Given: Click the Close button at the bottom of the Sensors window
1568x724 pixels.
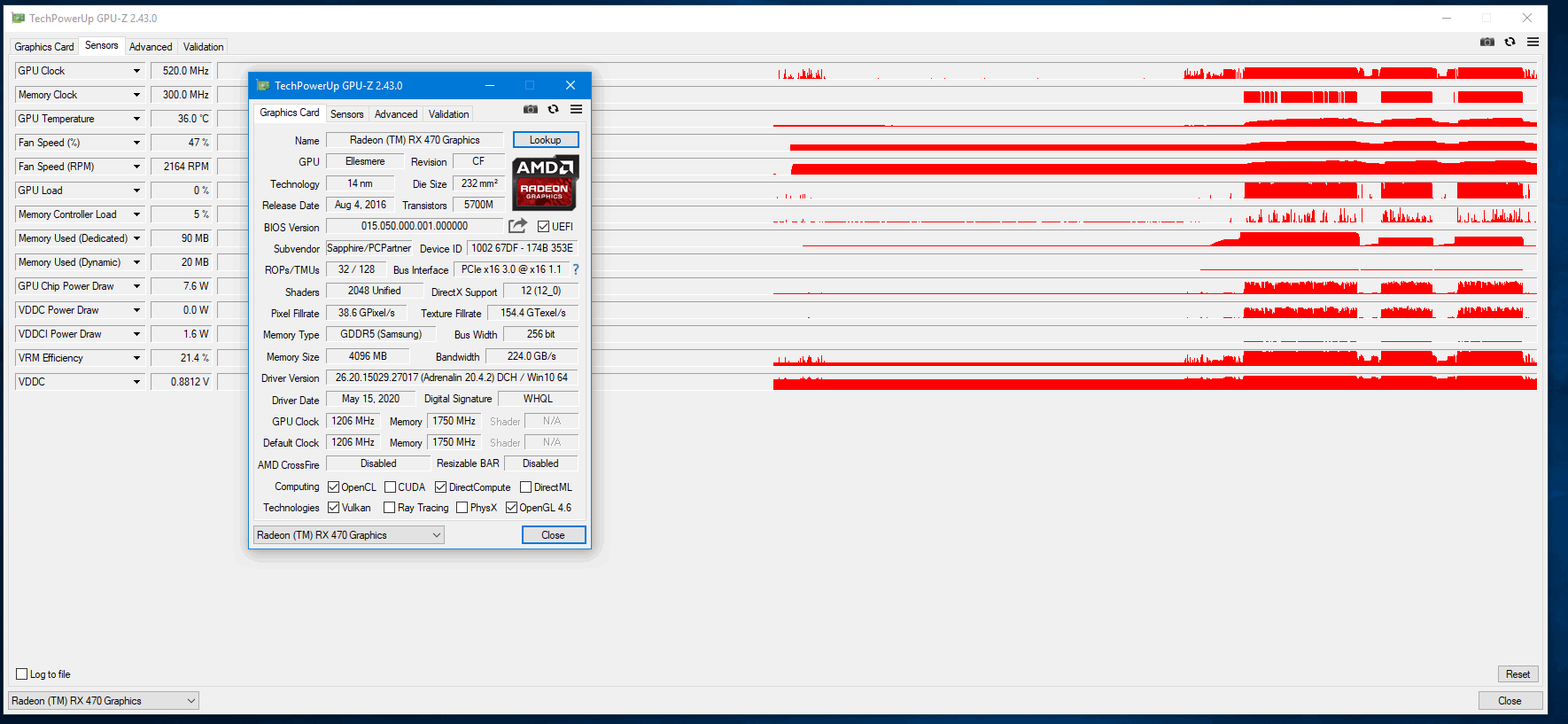Looking at the screenshot, I should pyautogui.click(x=1510, y=701).
